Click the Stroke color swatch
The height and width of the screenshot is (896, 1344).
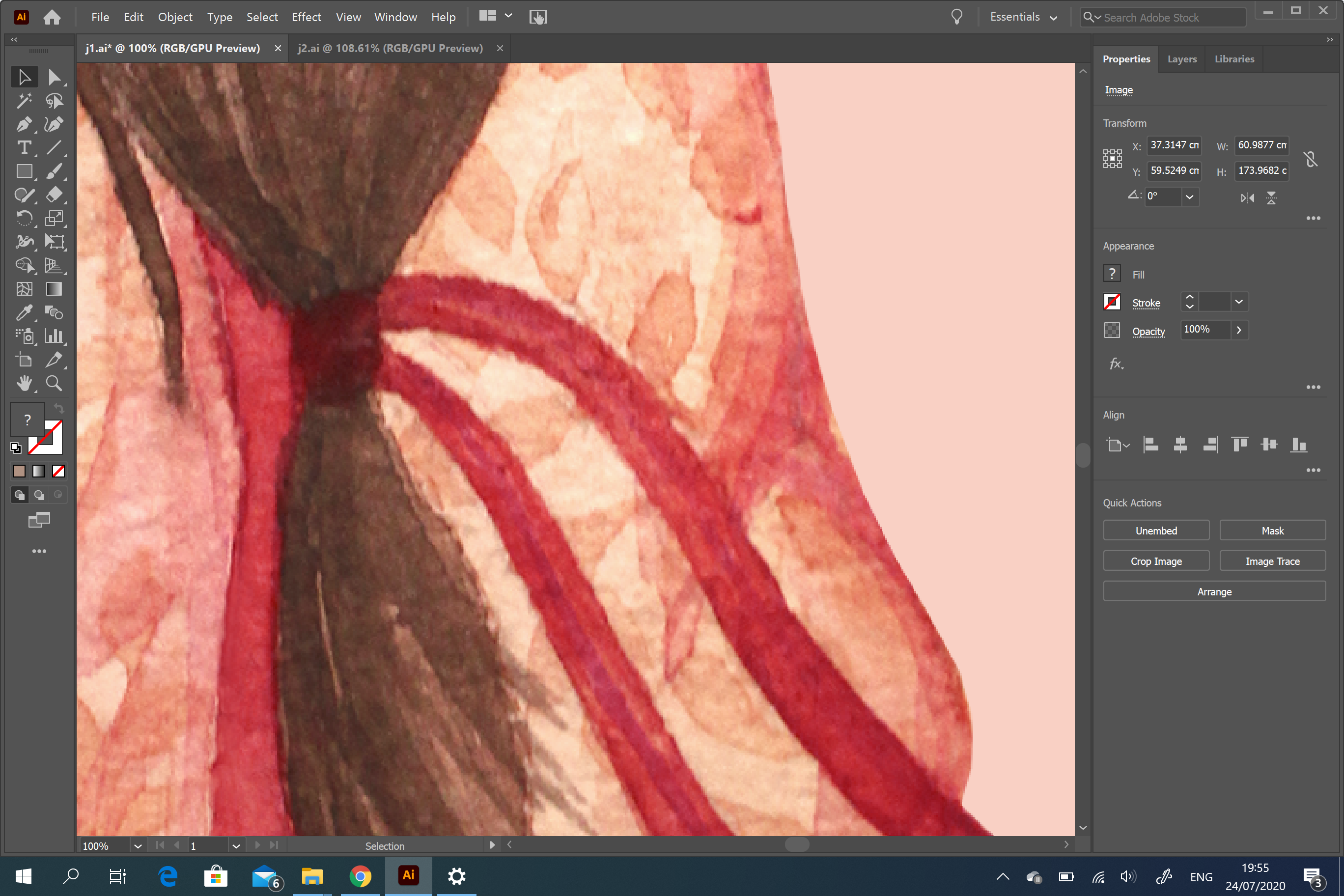pyautogui.click(x=1112, y=302)
